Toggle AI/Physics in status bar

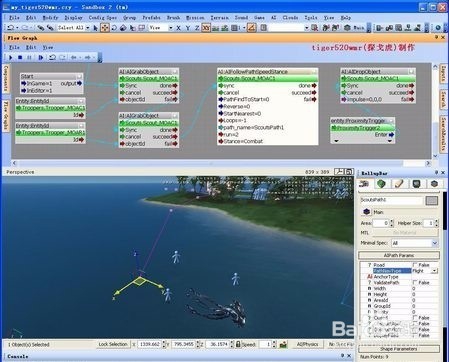308,344
